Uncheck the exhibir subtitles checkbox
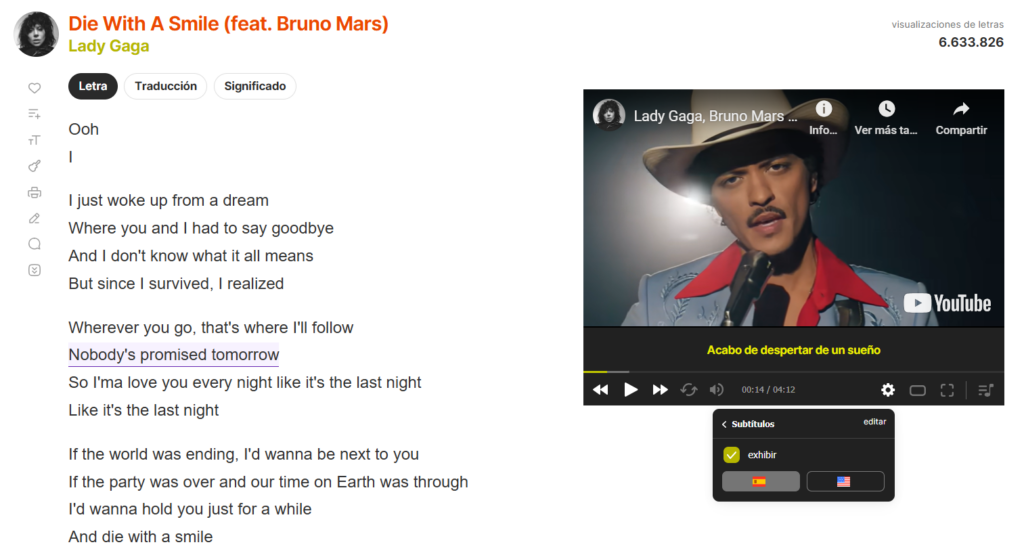Screen dimensions: 1024x551 tap(731, 454)
